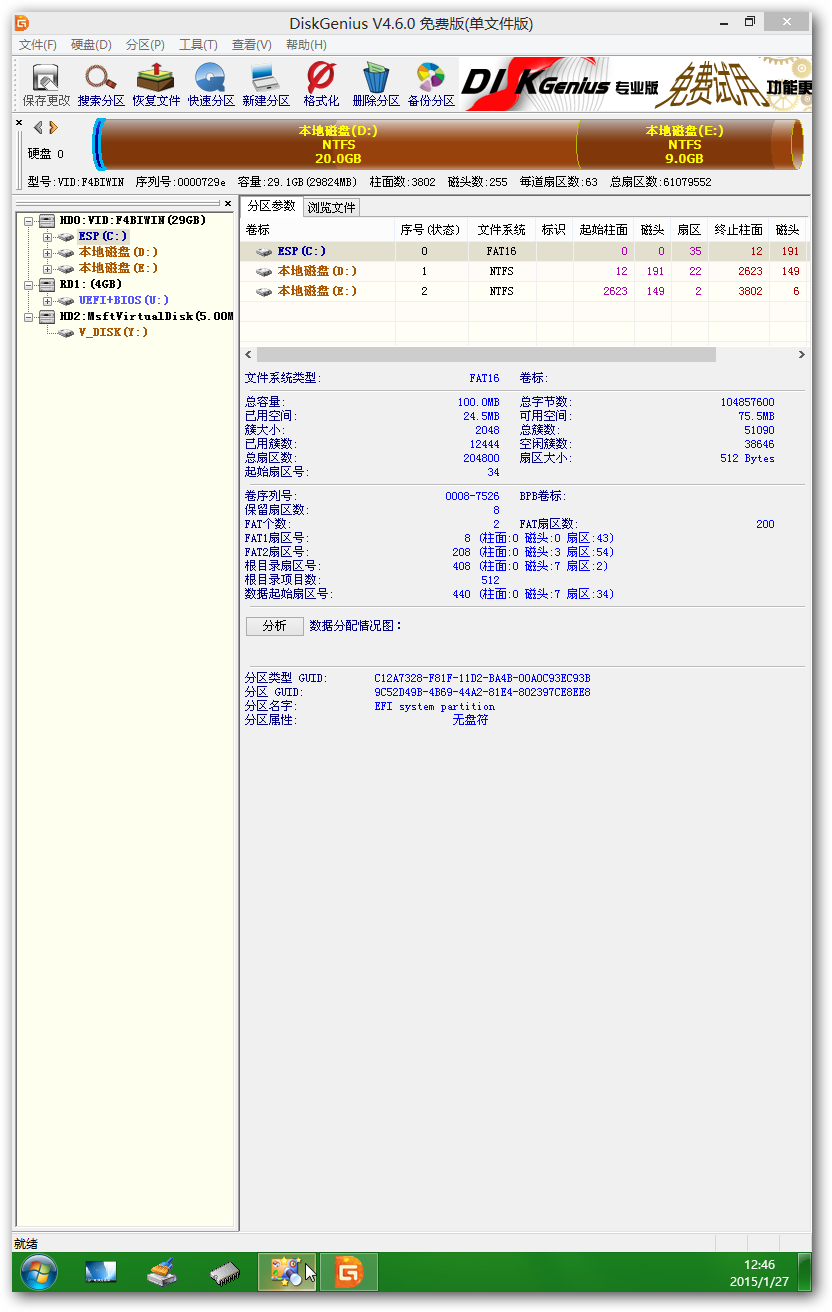Select 本地磁盘(D:) in the disk tree
This screenshot has width=832, height=1312.
(118, 252)
